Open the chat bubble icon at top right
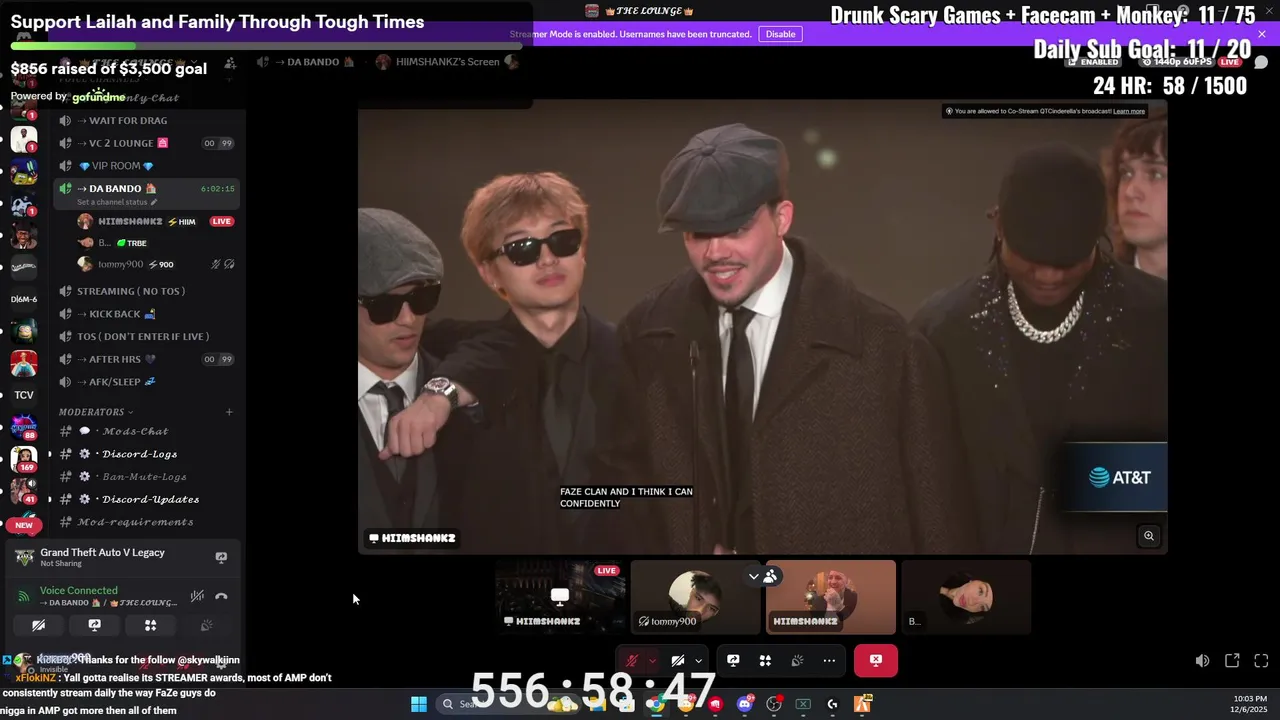Image resolution: width=1280 pixels, height=720 pixels. pos(1261,62)
